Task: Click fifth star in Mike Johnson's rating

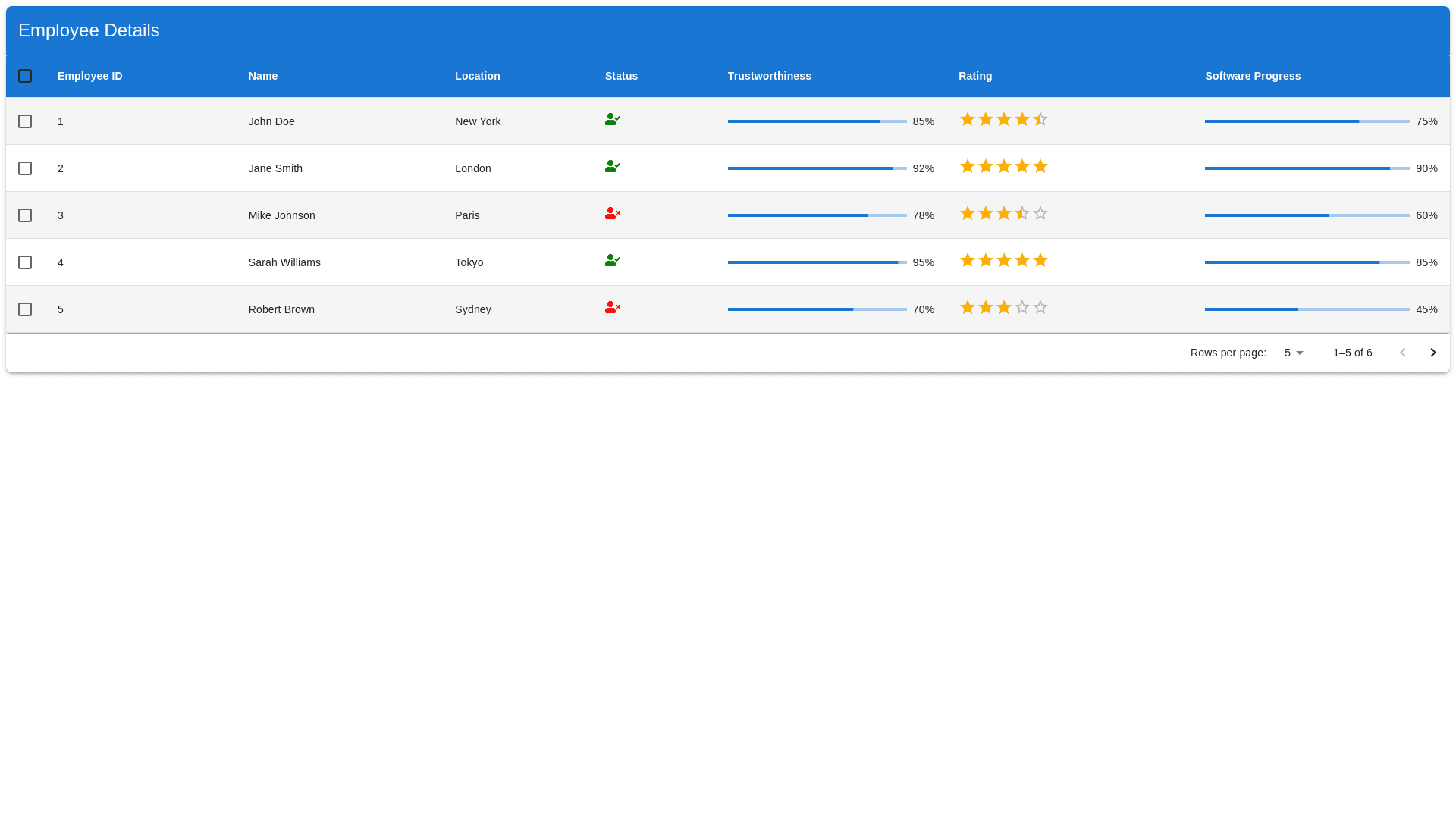Action: tap(1040, 214)
